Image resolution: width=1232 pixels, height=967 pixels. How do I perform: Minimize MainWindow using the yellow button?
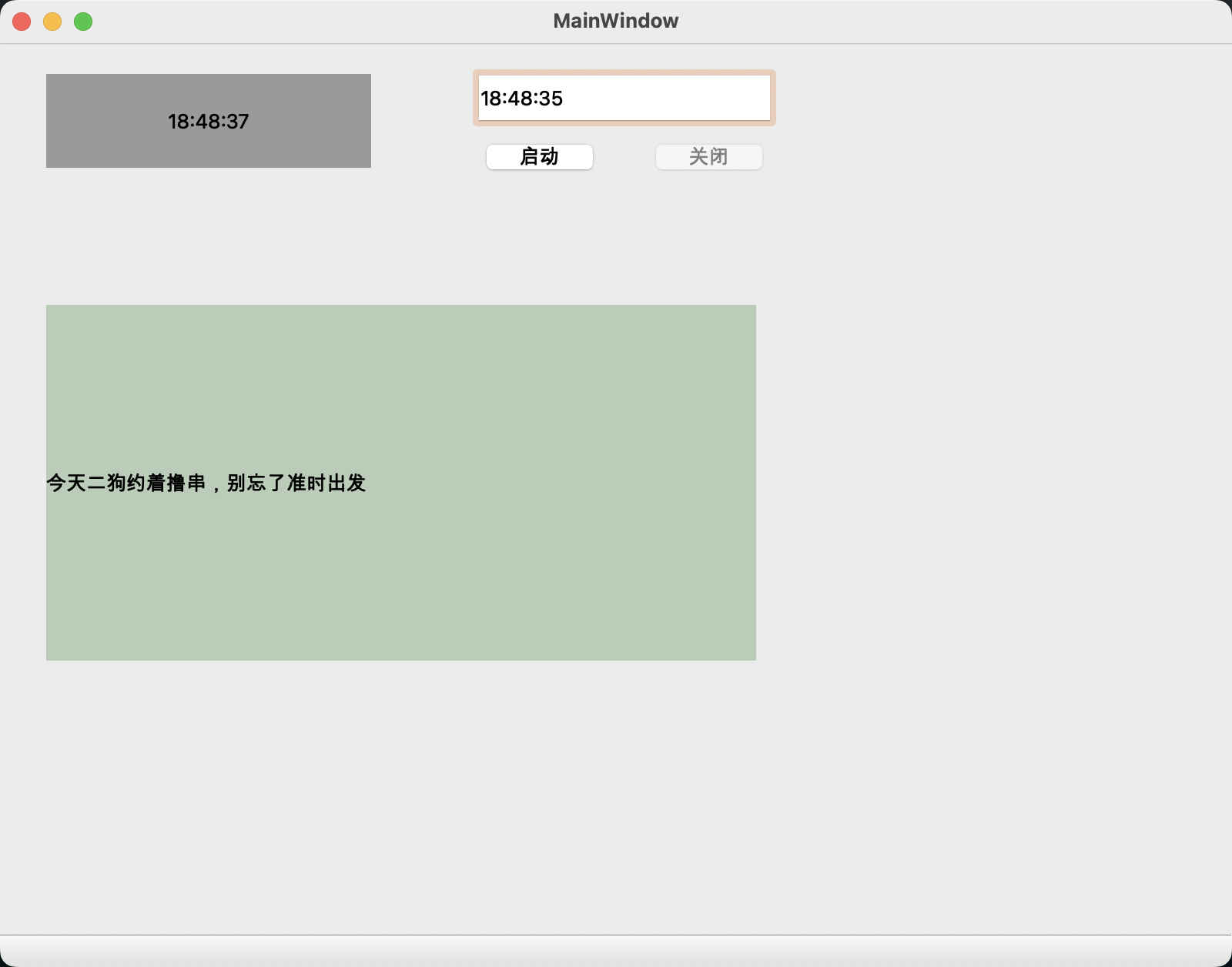pos(52,22)
